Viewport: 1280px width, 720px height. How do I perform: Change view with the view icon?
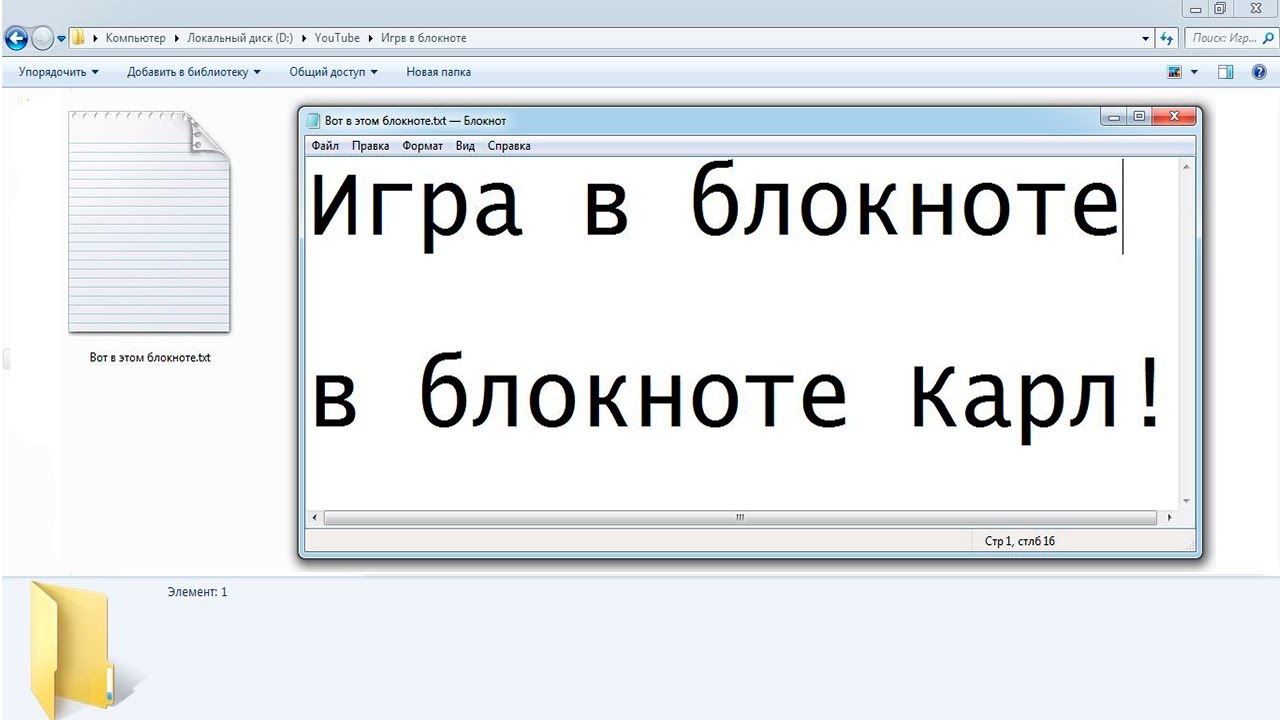coord(1175,72)
